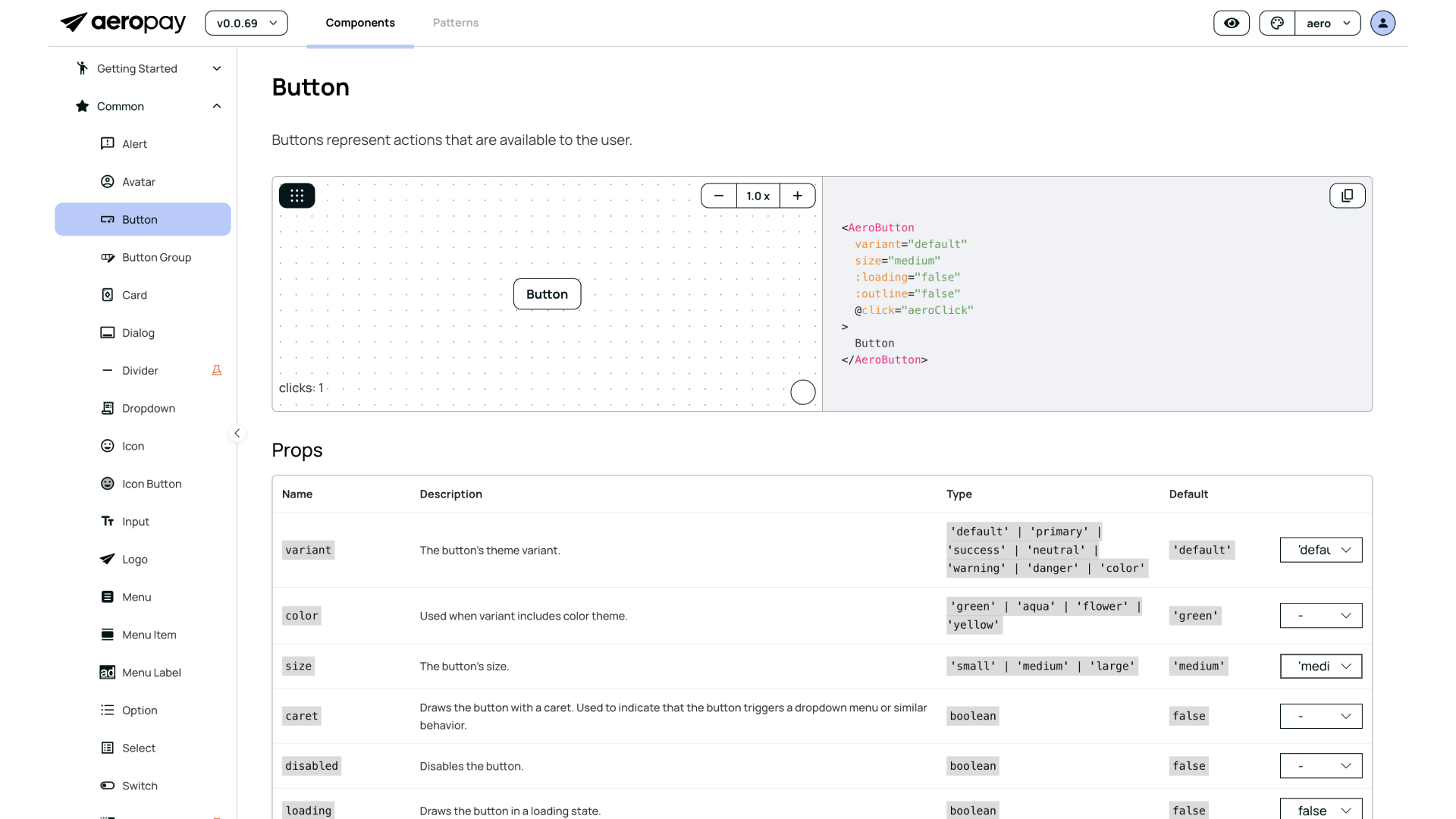This screenshot has width=1456, height=819.
Task: Collapse the sidebar with the chevron handle
Action: coord(237,433)
